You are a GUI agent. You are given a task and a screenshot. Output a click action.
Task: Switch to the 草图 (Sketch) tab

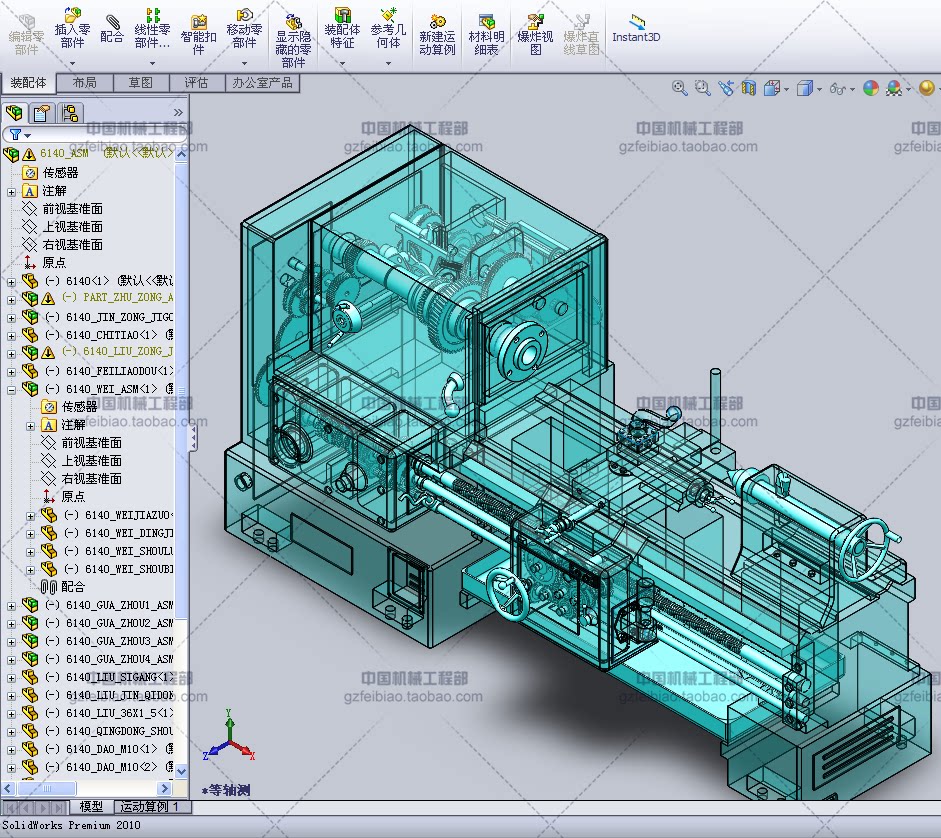[141, 83]
